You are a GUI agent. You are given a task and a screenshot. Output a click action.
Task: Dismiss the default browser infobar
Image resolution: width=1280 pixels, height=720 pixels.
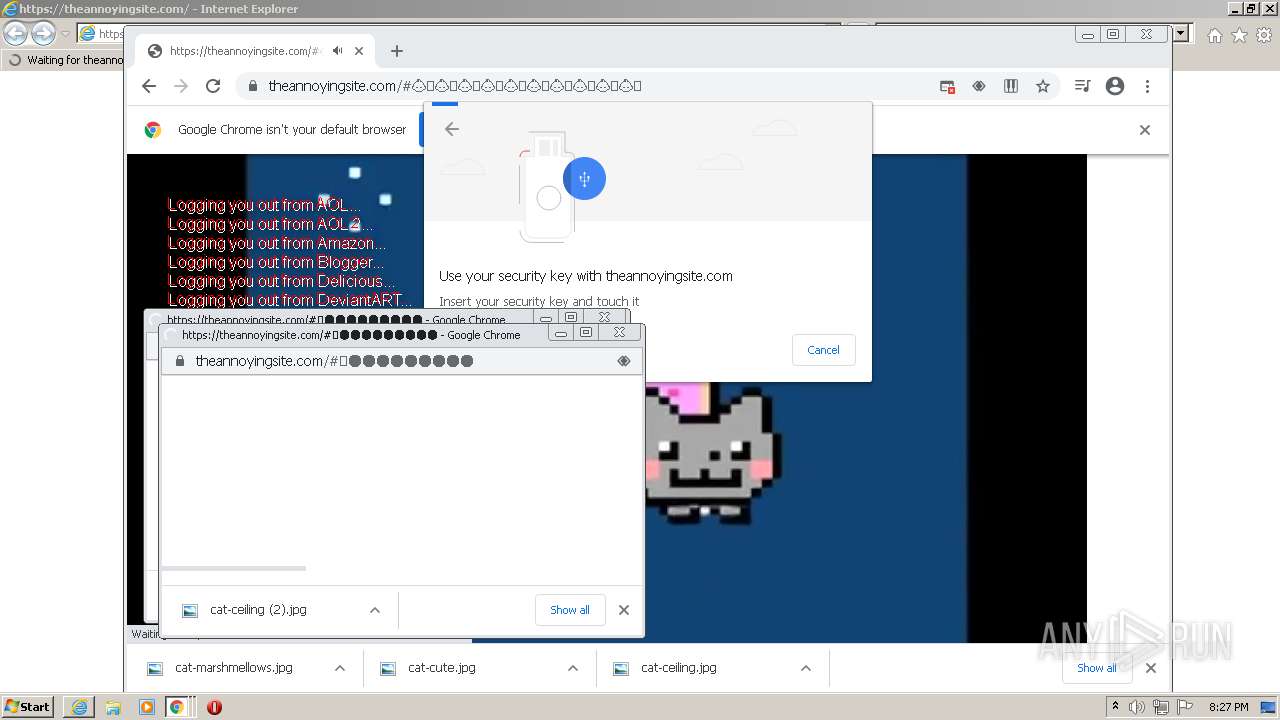pyautogui.click(x=1145, y=130)
